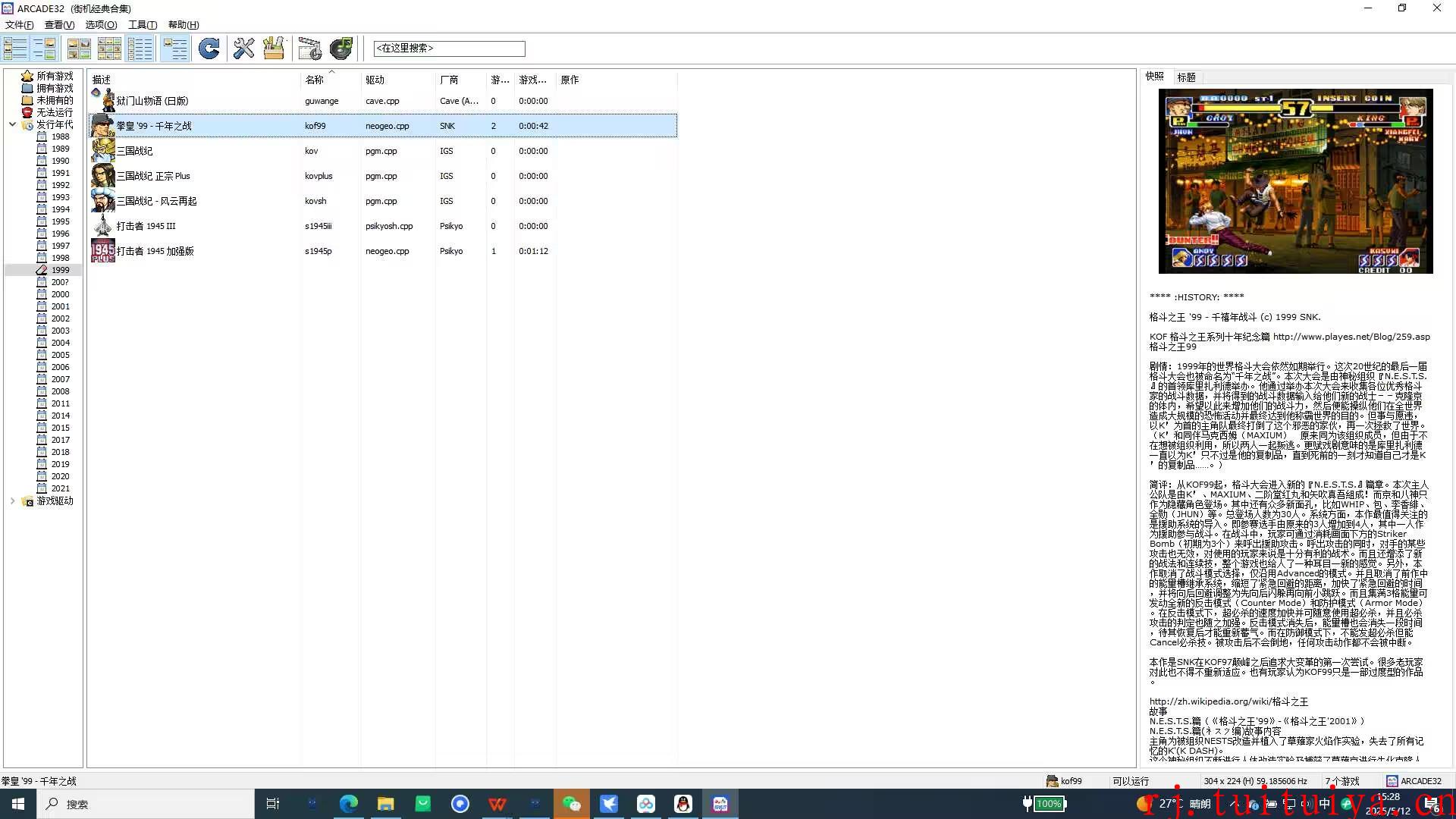Screen dimensions: 1456x819
Task: Open the 查看(V) menu
Action: [59, 24]
